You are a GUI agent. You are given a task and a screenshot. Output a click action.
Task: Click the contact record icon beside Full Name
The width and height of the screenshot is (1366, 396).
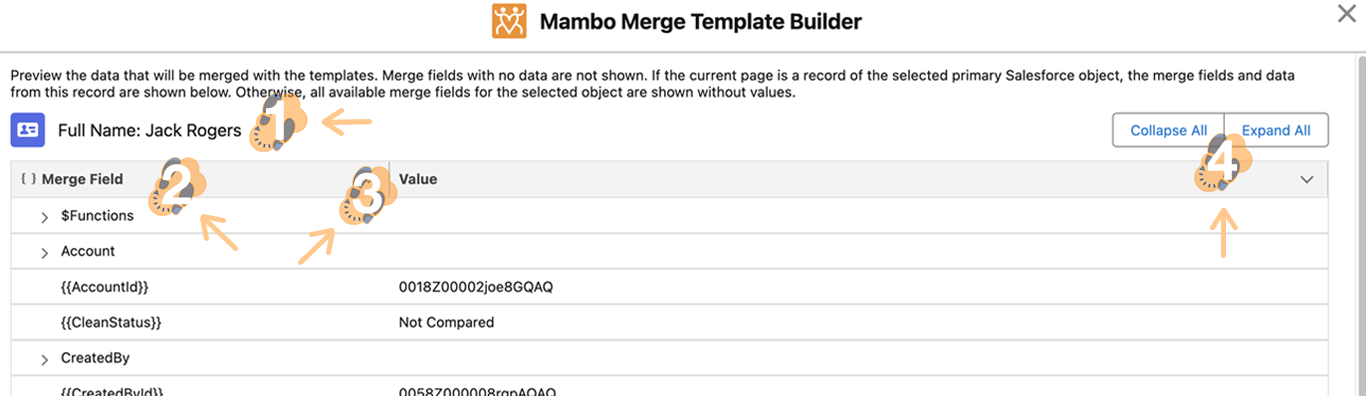click(28, 130)
